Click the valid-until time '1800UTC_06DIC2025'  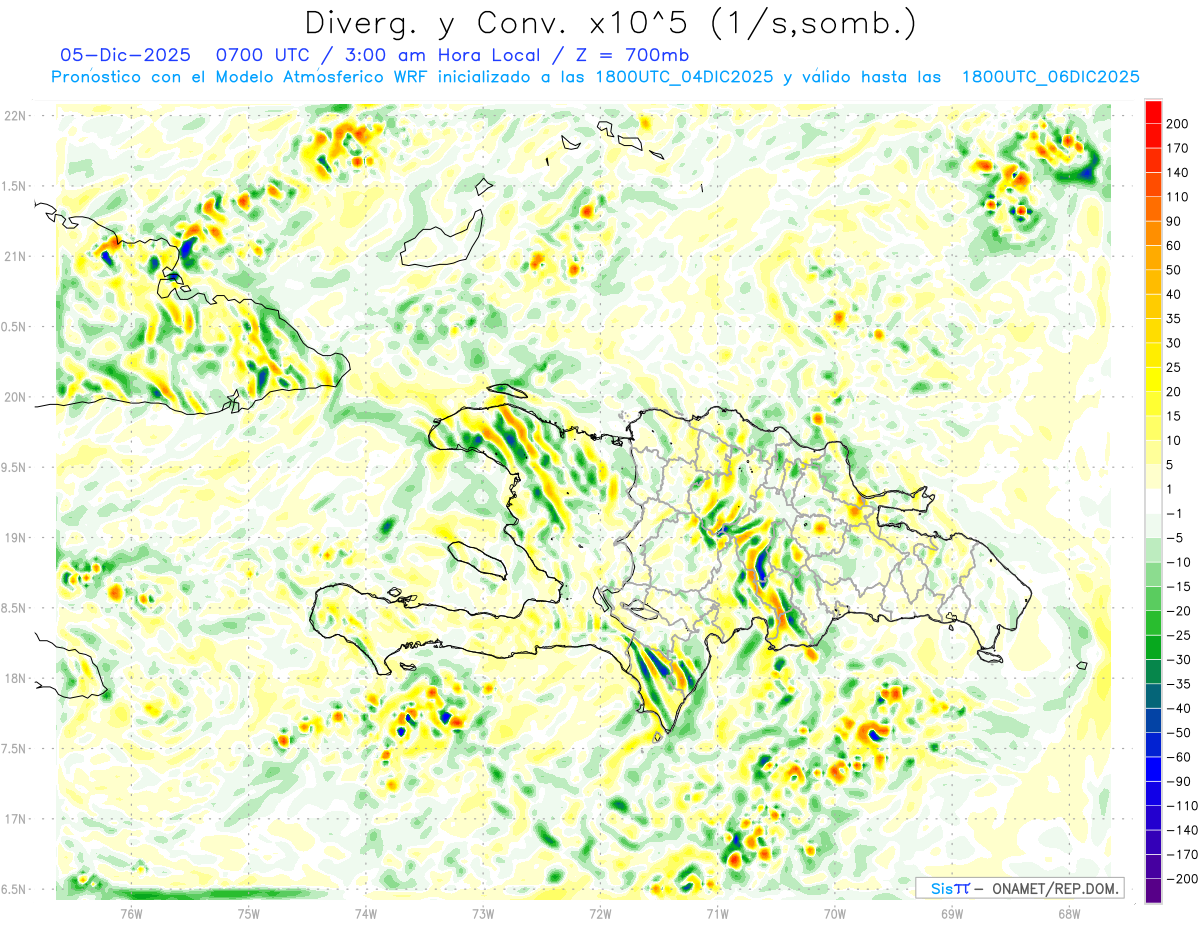tap(1050, 77)
